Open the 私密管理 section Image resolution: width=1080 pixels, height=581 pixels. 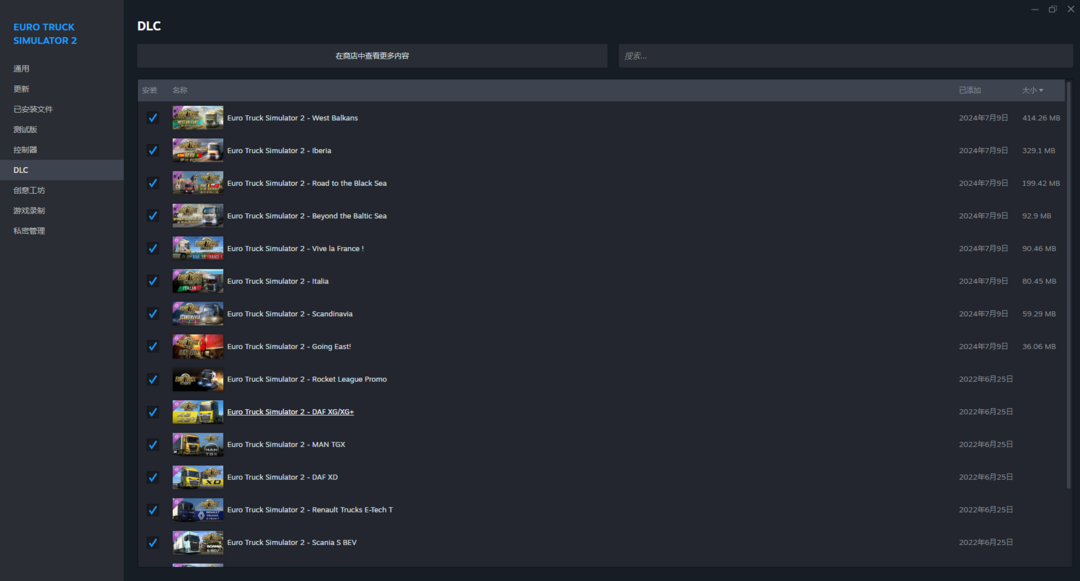tap(29, 231)
